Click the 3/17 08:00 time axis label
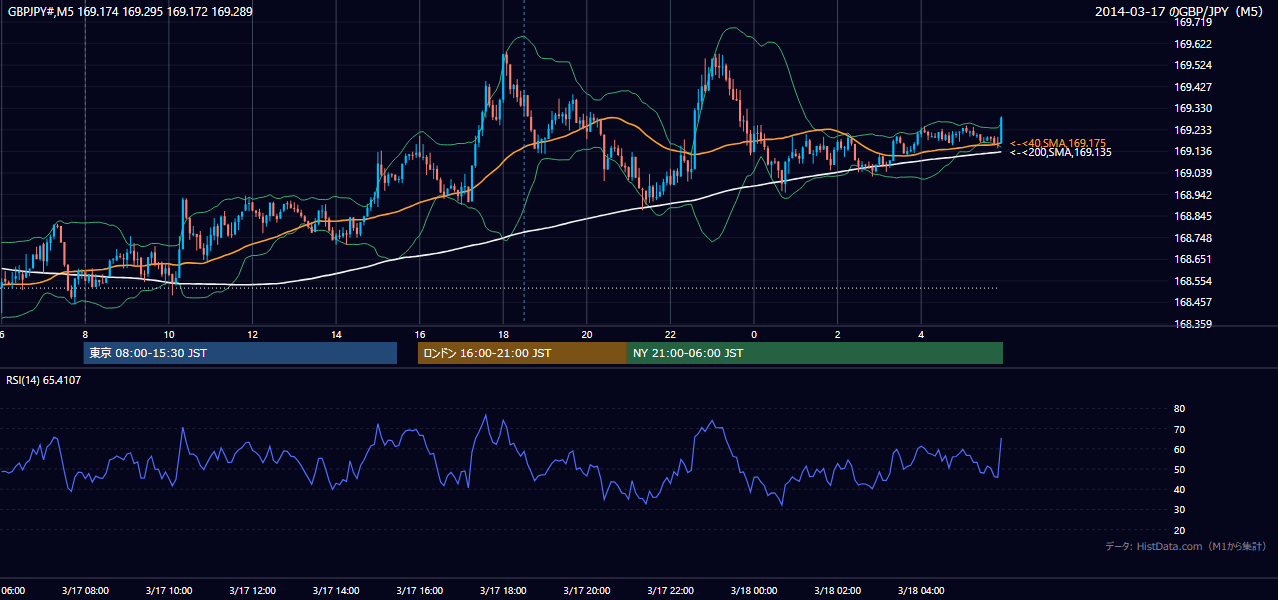 (x=85, y=591)
